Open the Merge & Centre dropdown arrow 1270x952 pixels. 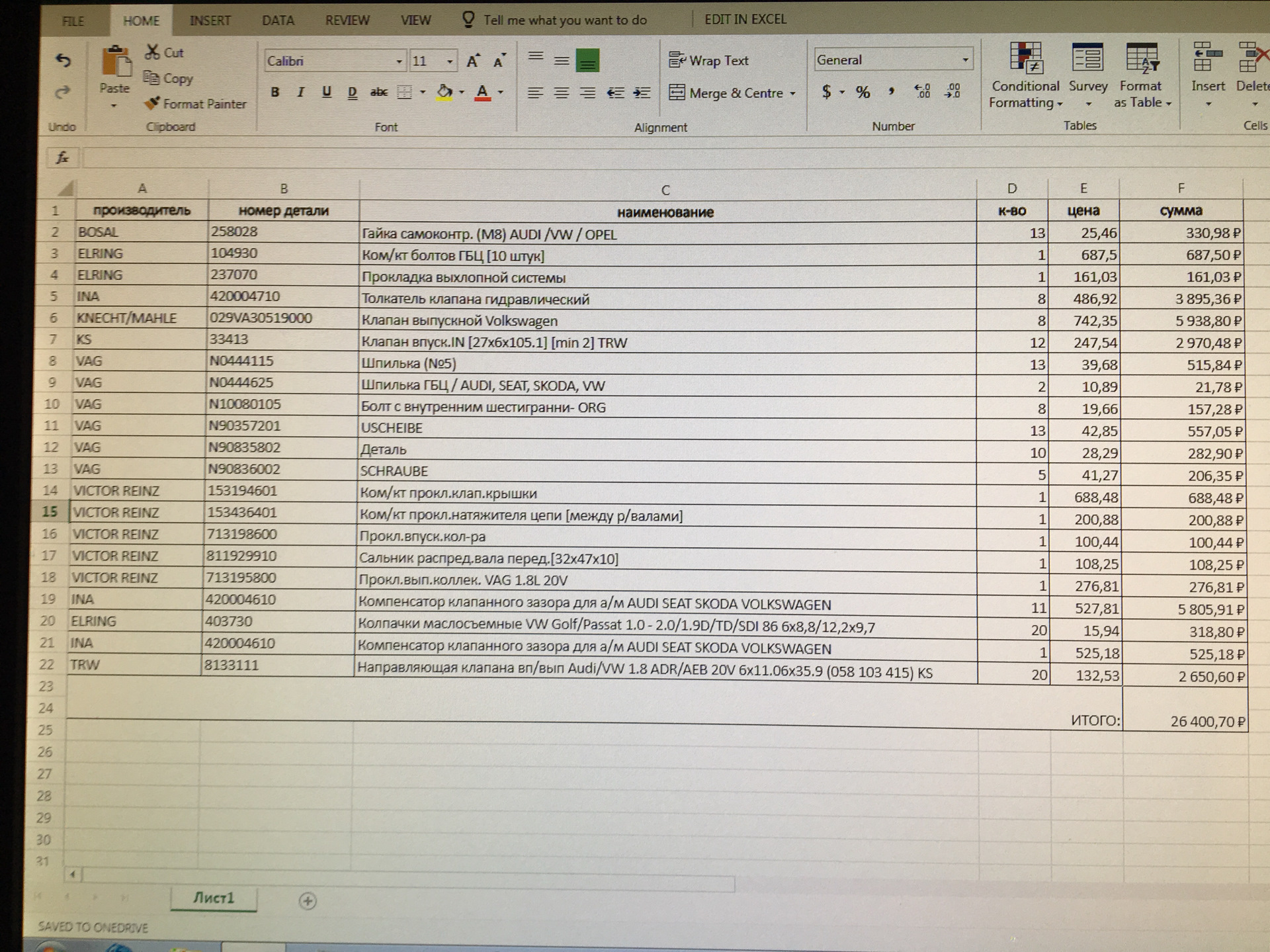[x=792, y=93]
